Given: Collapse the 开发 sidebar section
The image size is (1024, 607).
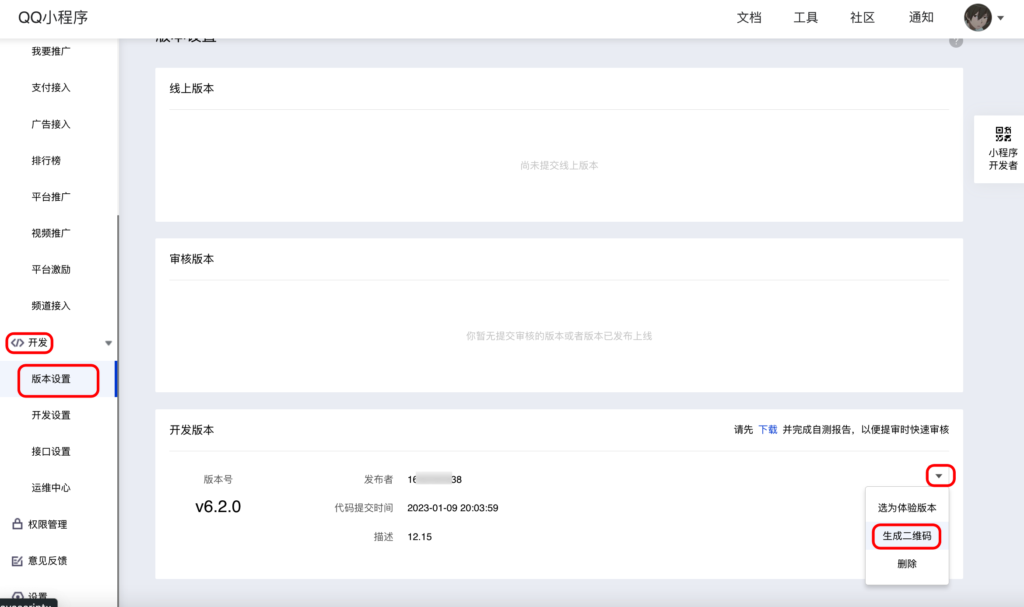Looking at the screenshot, I should point(110,342).
